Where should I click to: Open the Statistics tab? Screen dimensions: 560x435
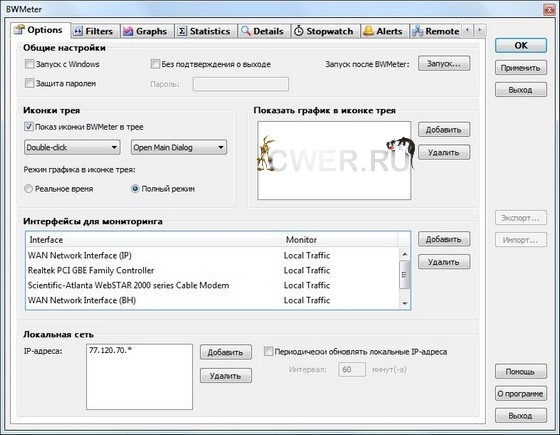206,31
